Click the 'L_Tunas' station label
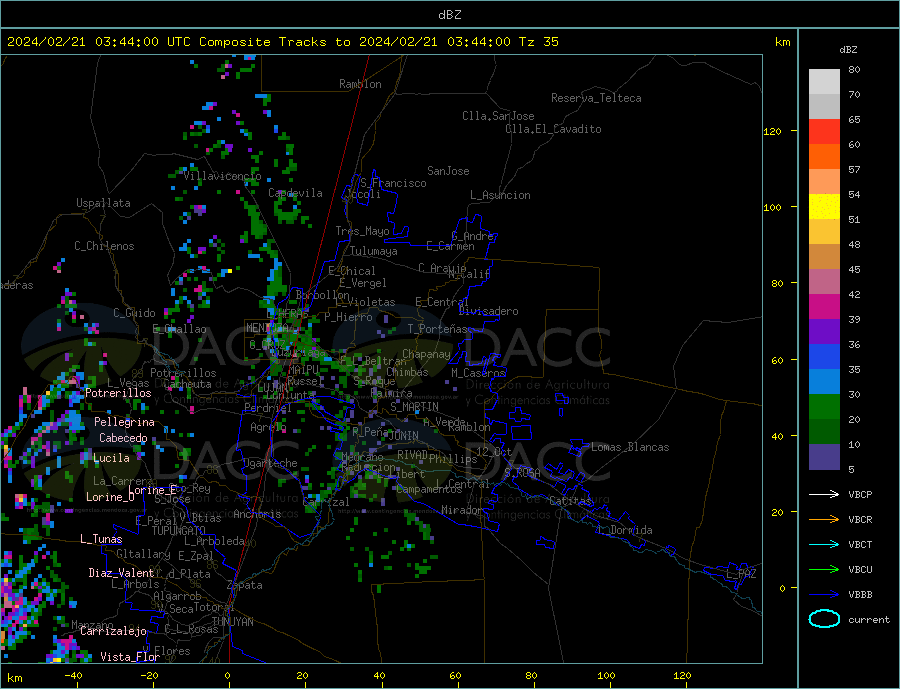The width and height of the screenshot is (900, 689). (x=101, y=539)
